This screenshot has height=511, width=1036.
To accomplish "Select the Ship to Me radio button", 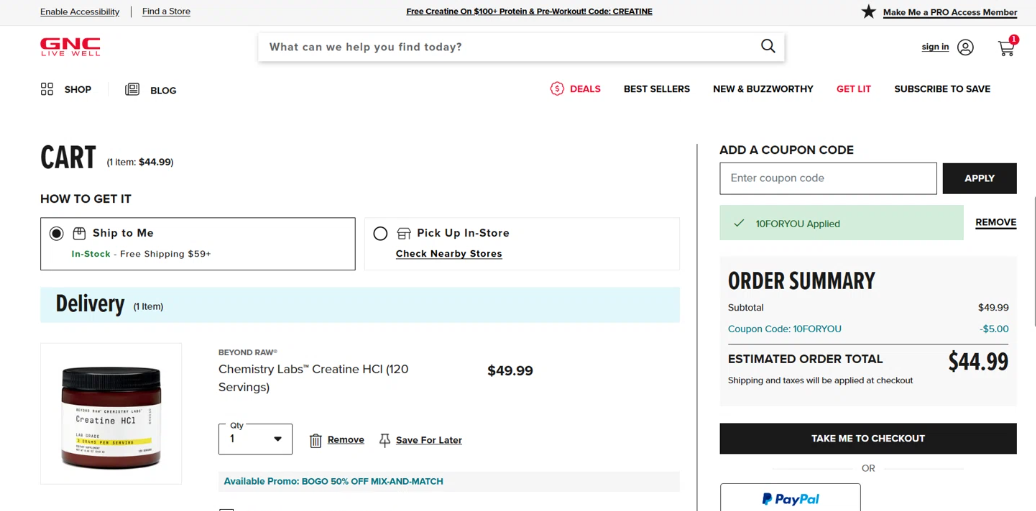I will [56, 233].
